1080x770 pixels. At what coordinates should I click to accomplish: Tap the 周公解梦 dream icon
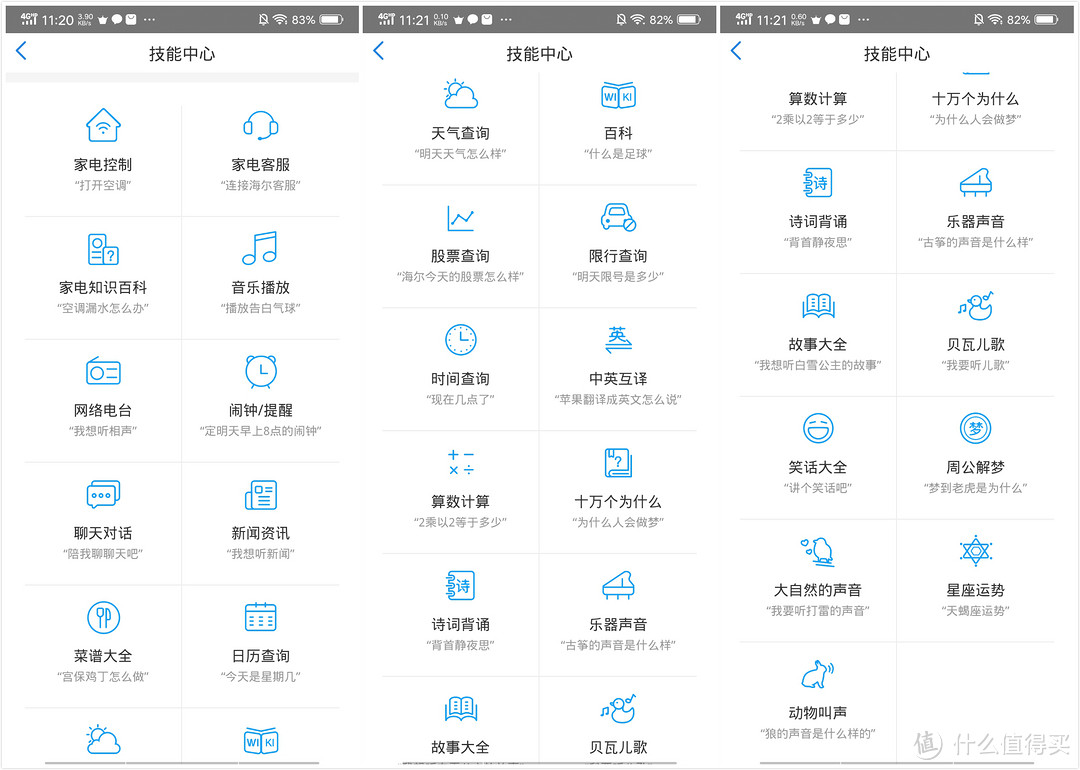pos(975,428)
